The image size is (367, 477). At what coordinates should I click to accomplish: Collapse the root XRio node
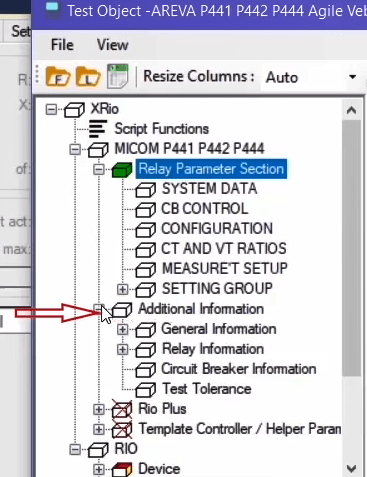(51, 109)
